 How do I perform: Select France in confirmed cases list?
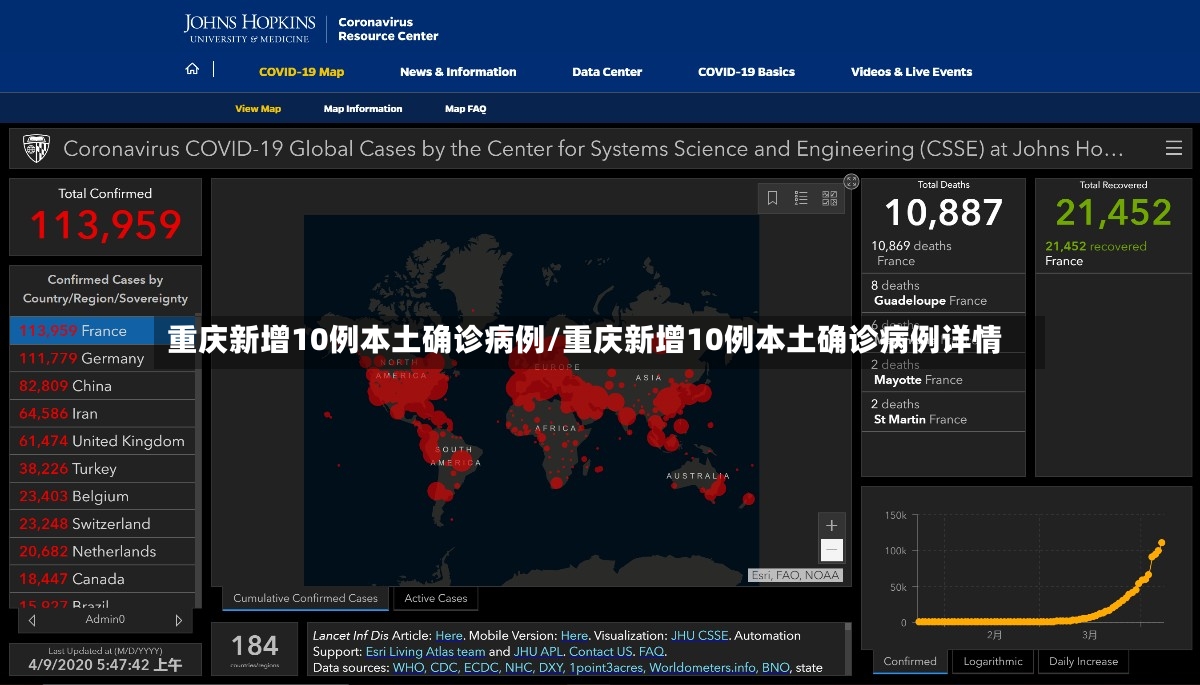[x=102, y=331]
